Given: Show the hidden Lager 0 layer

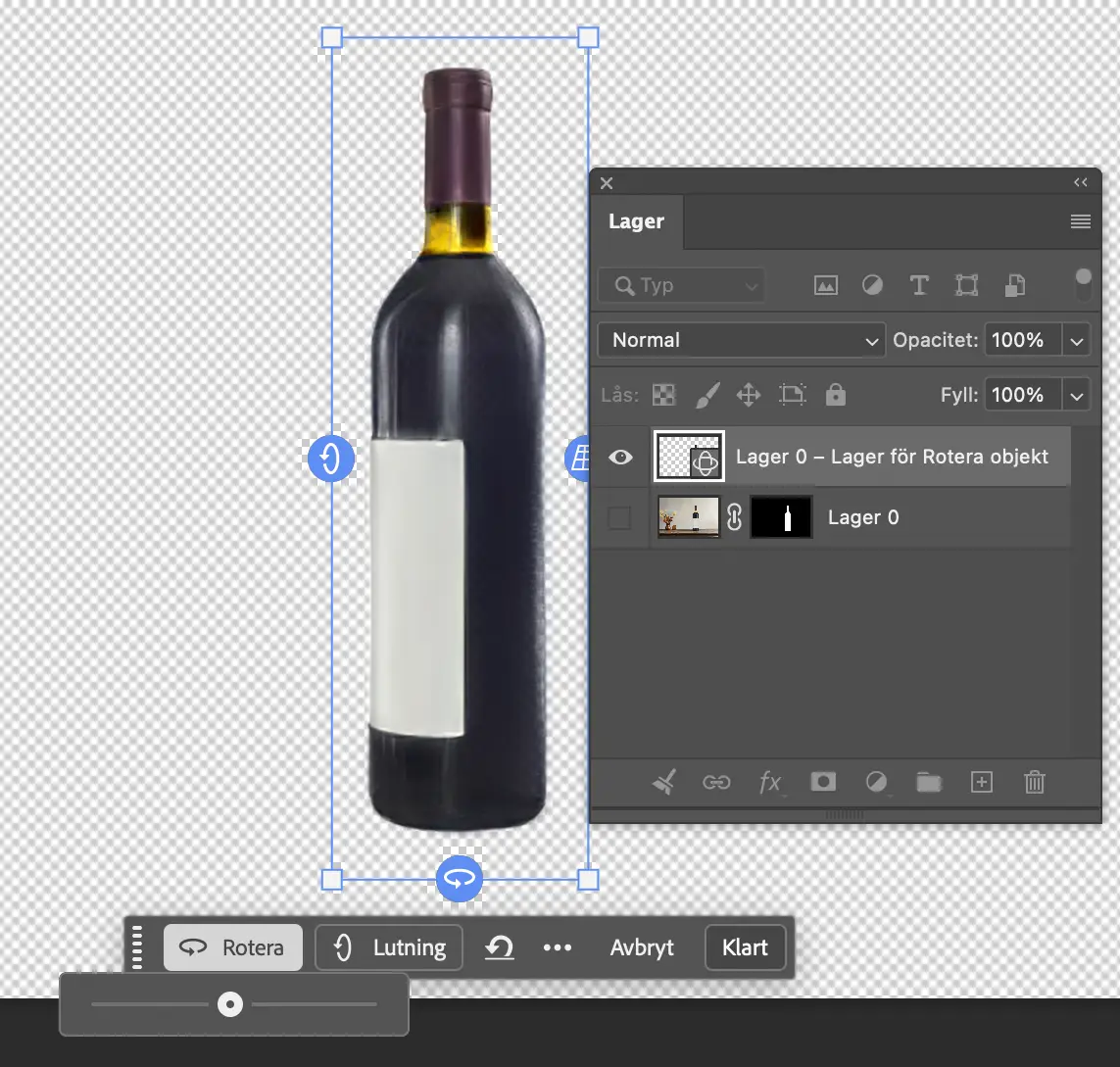Looking at the screenshot, I should pos(619,517).
